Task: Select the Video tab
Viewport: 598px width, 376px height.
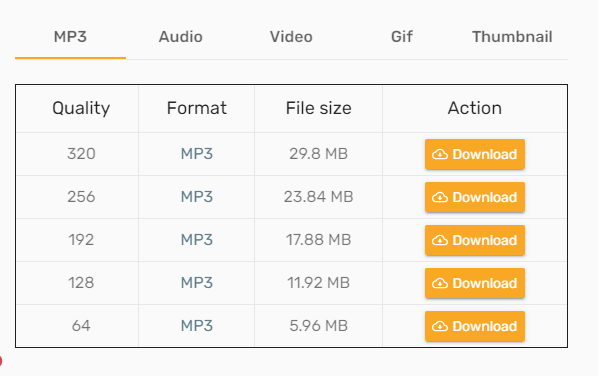Action: (x=291, y=37)
